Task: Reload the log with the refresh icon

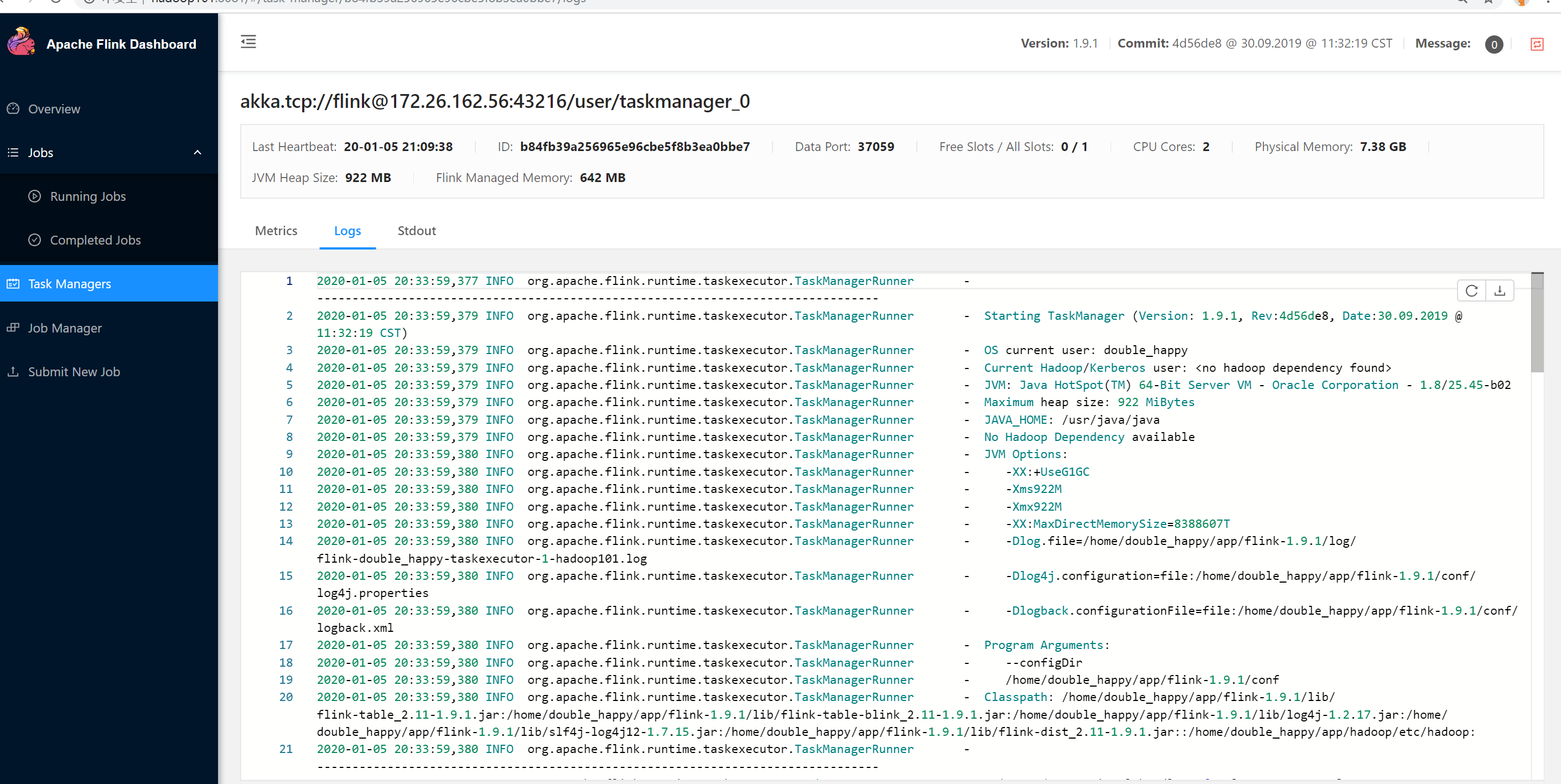Action: point(1471,291)
